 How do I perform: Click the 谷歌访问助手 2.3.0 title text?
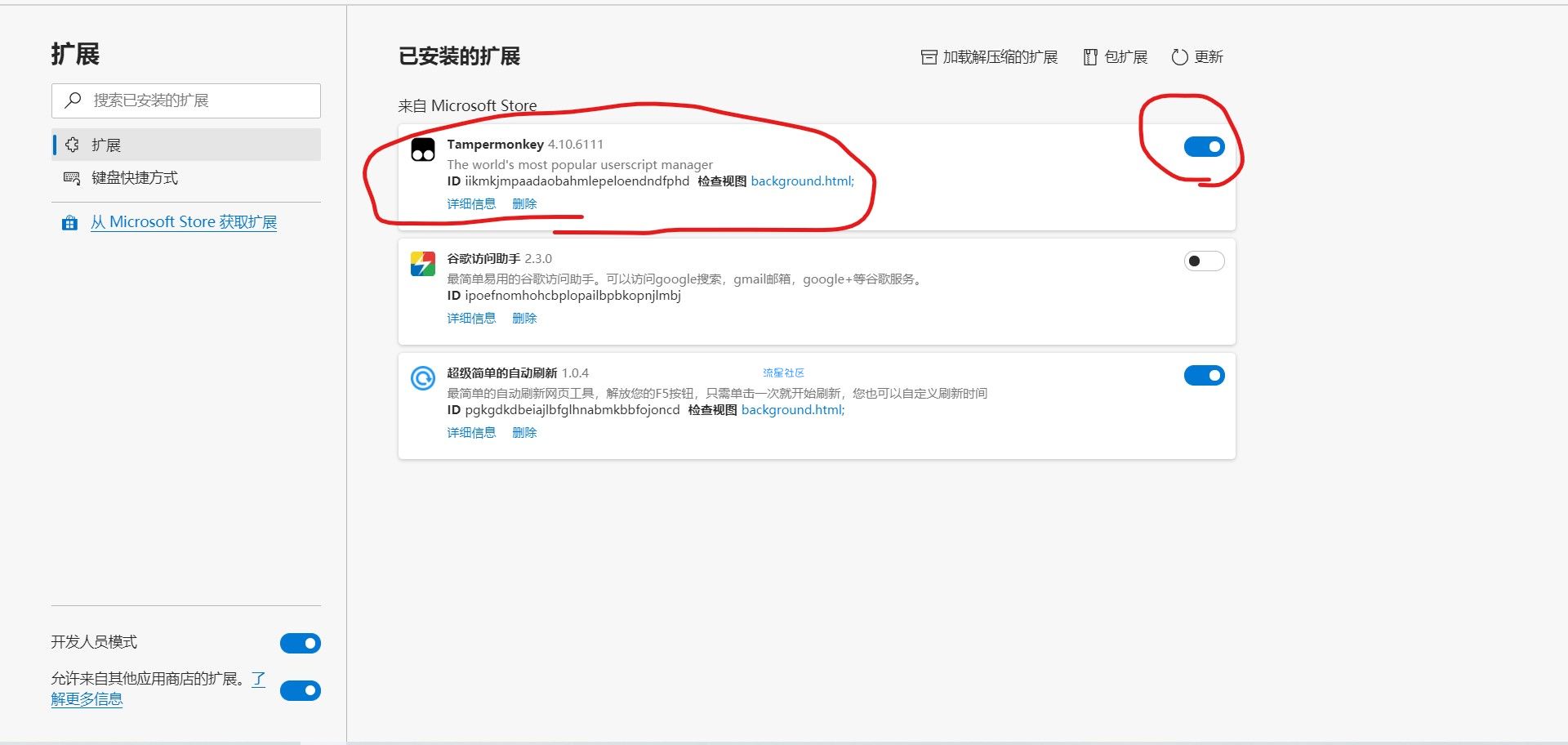coord(499,259)
